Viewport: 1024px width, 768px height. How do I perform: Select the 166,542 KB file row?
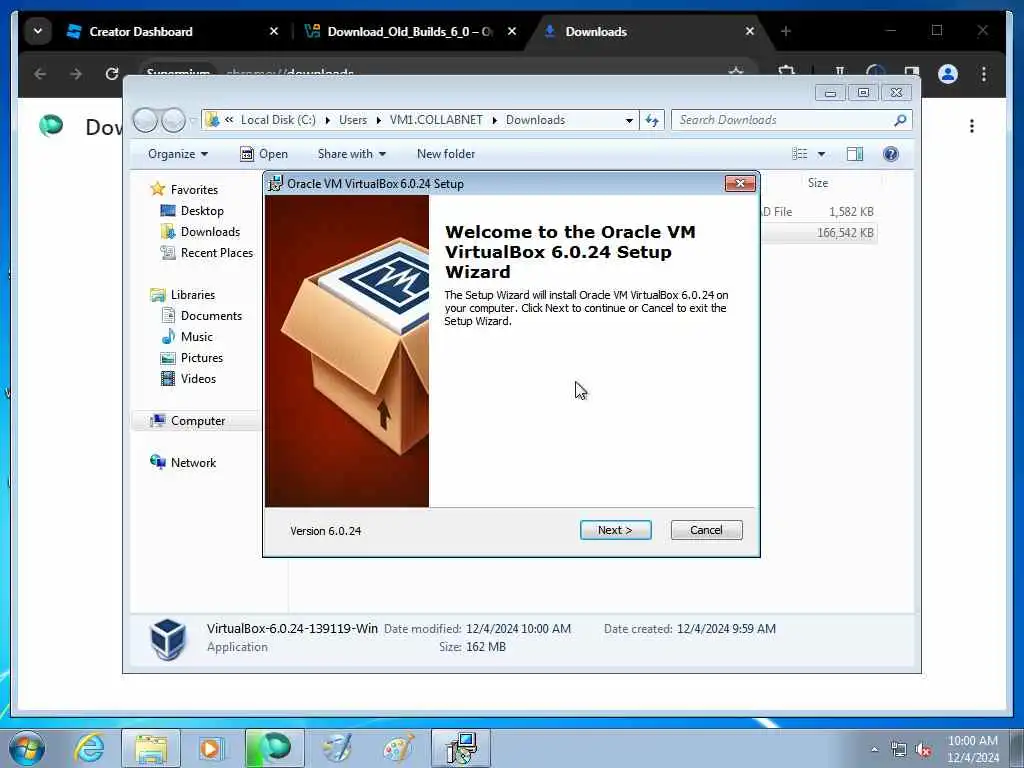point(819,233)
